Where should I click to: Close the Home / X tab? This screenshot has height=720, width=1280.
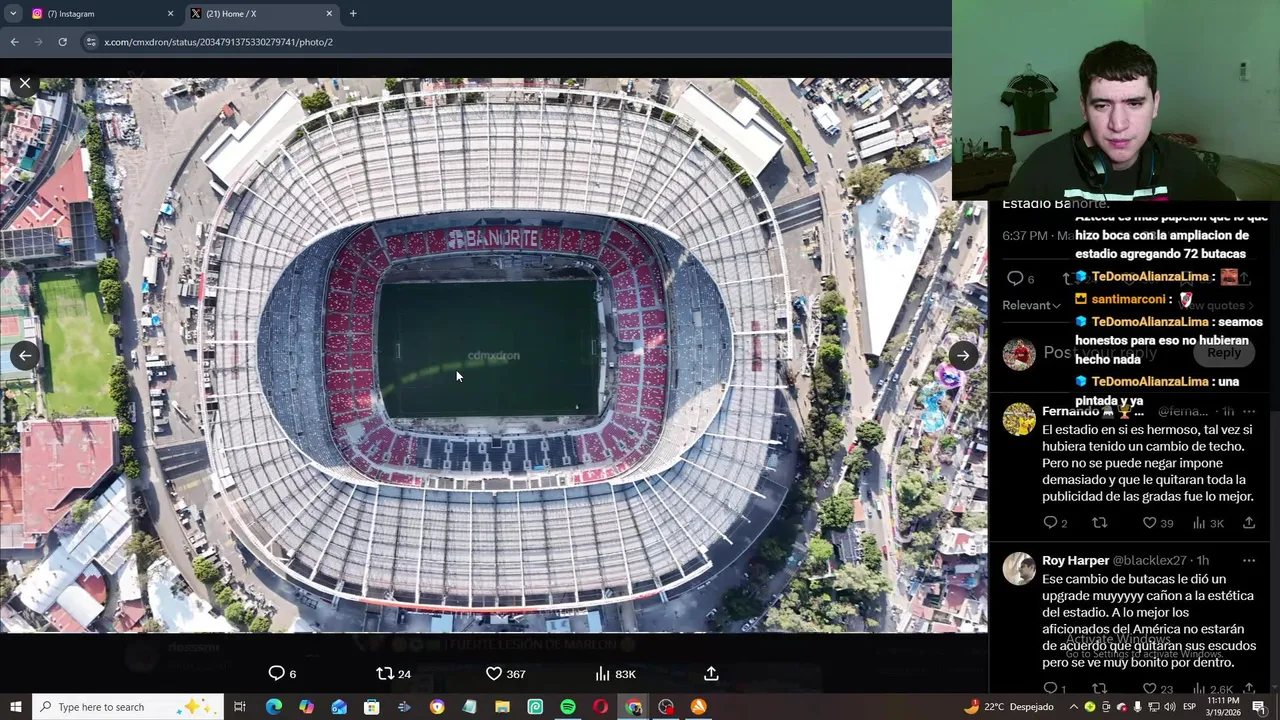pyautogui.click(x=329, y=14)
